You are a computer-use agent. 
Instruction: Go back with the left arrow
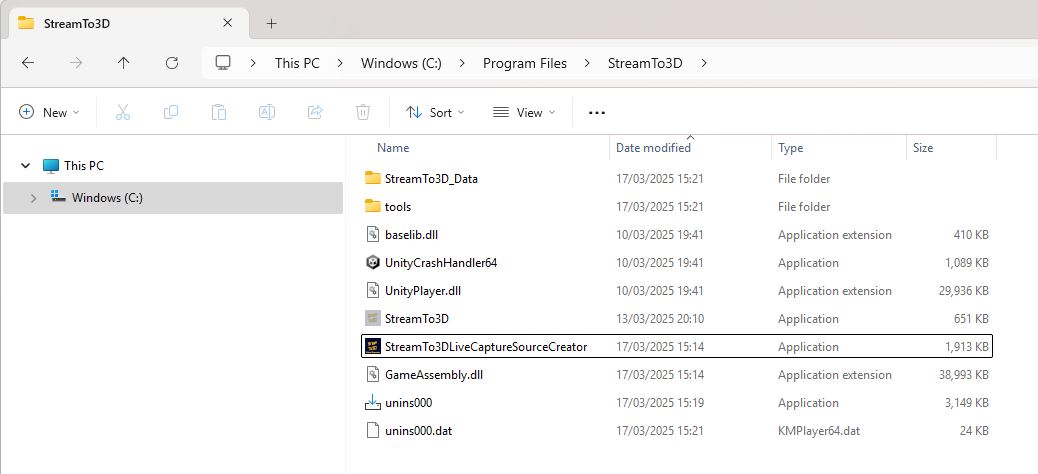point(28,63)
